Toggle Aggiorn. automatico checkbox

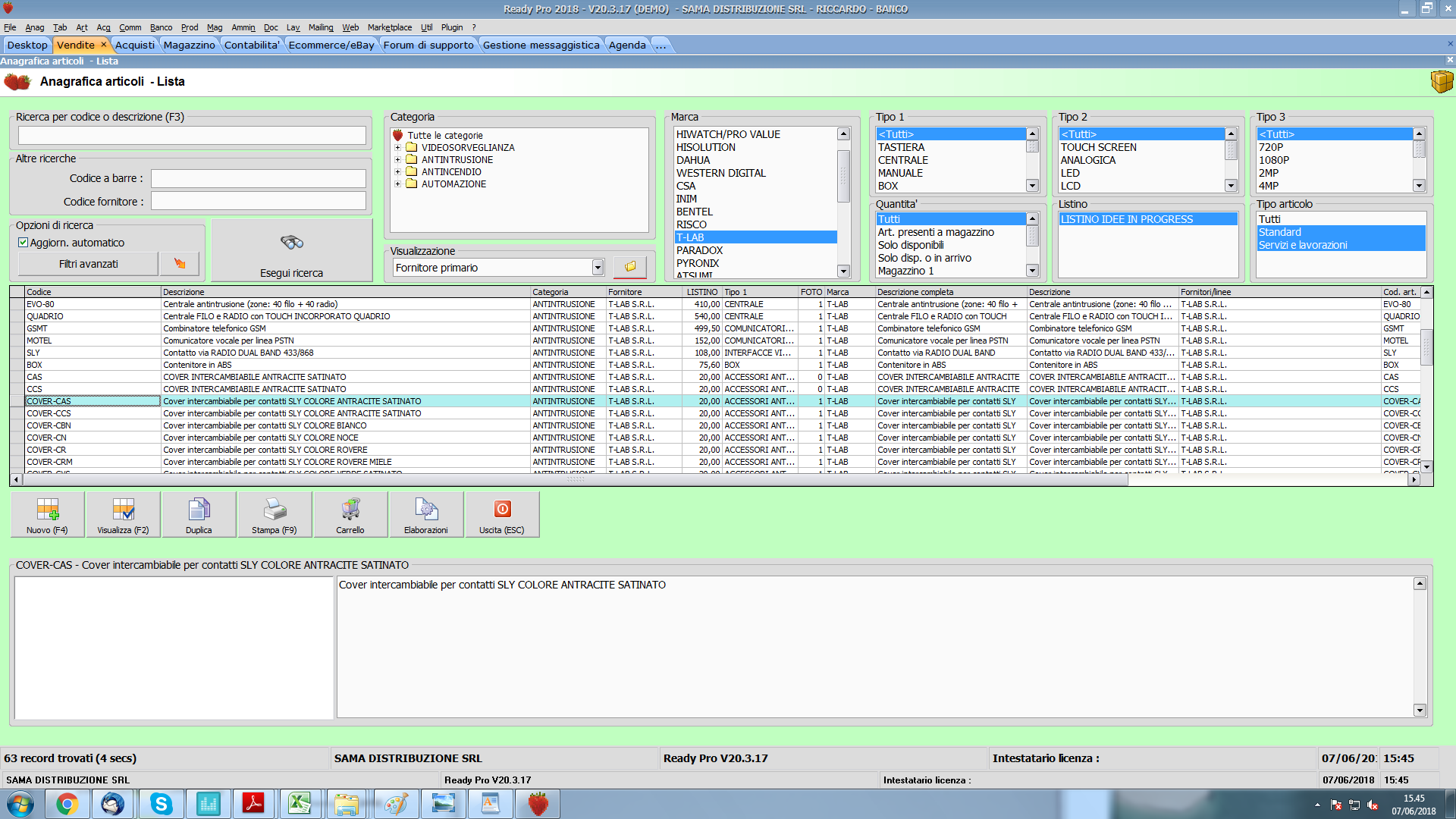[x=23, y=243]
